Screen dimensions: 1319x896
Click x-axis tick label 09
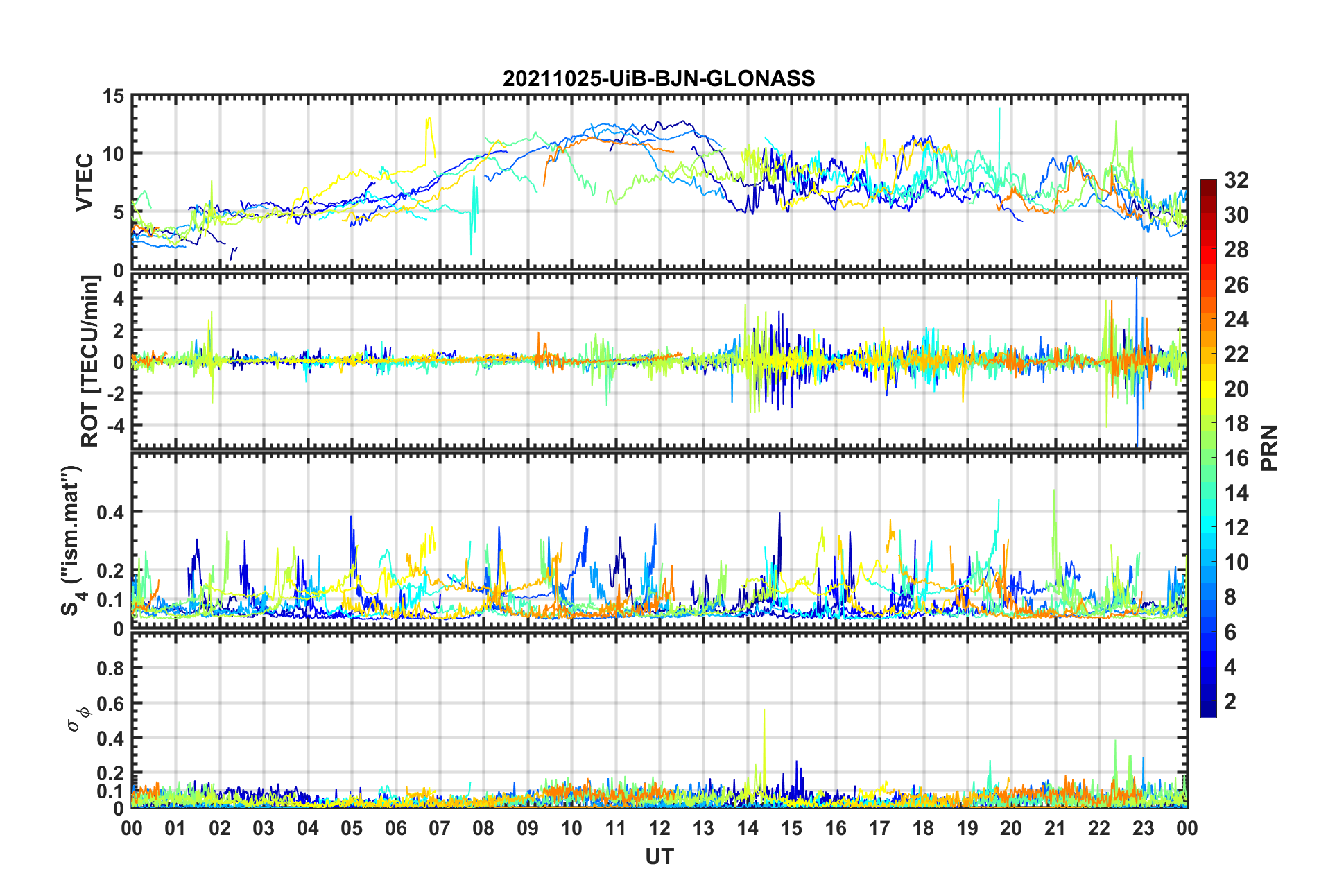(x=527, y=829)
